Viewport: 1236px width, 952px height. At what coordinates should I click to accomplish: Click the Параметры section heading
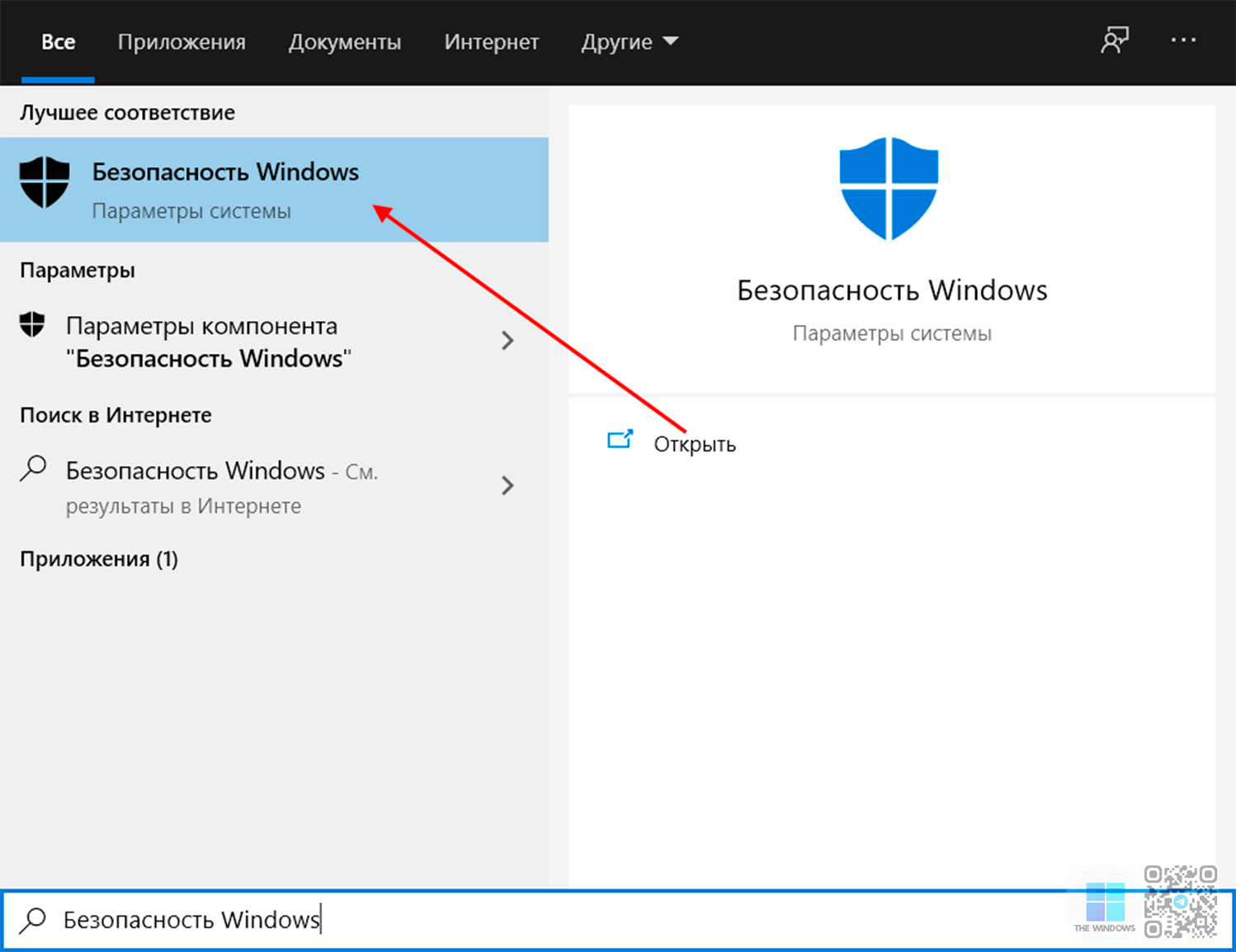(78, 271)
